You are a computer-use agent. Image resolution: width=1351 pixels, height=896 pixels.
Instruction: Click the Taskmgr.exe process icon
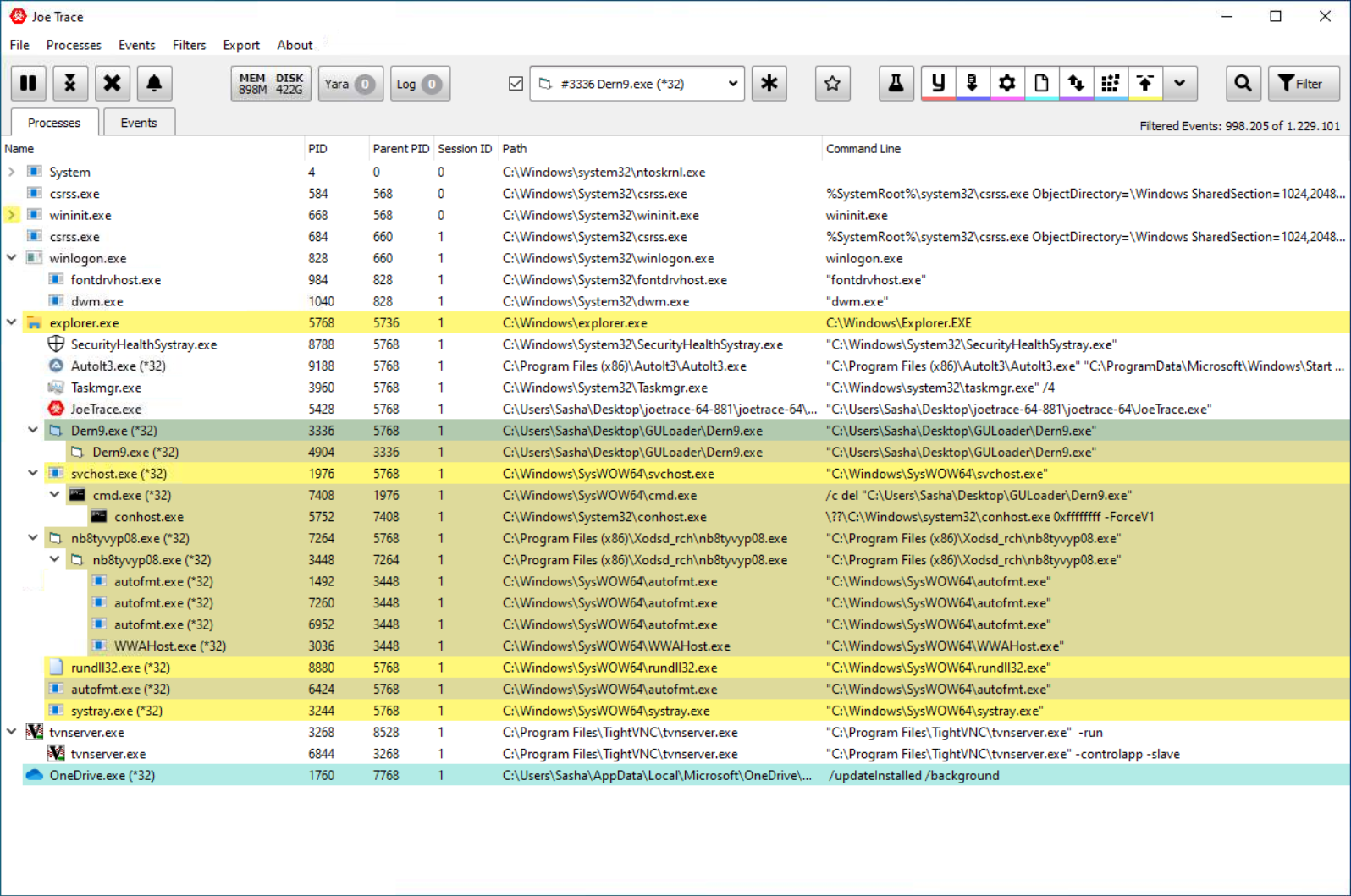tap(56, 387)
